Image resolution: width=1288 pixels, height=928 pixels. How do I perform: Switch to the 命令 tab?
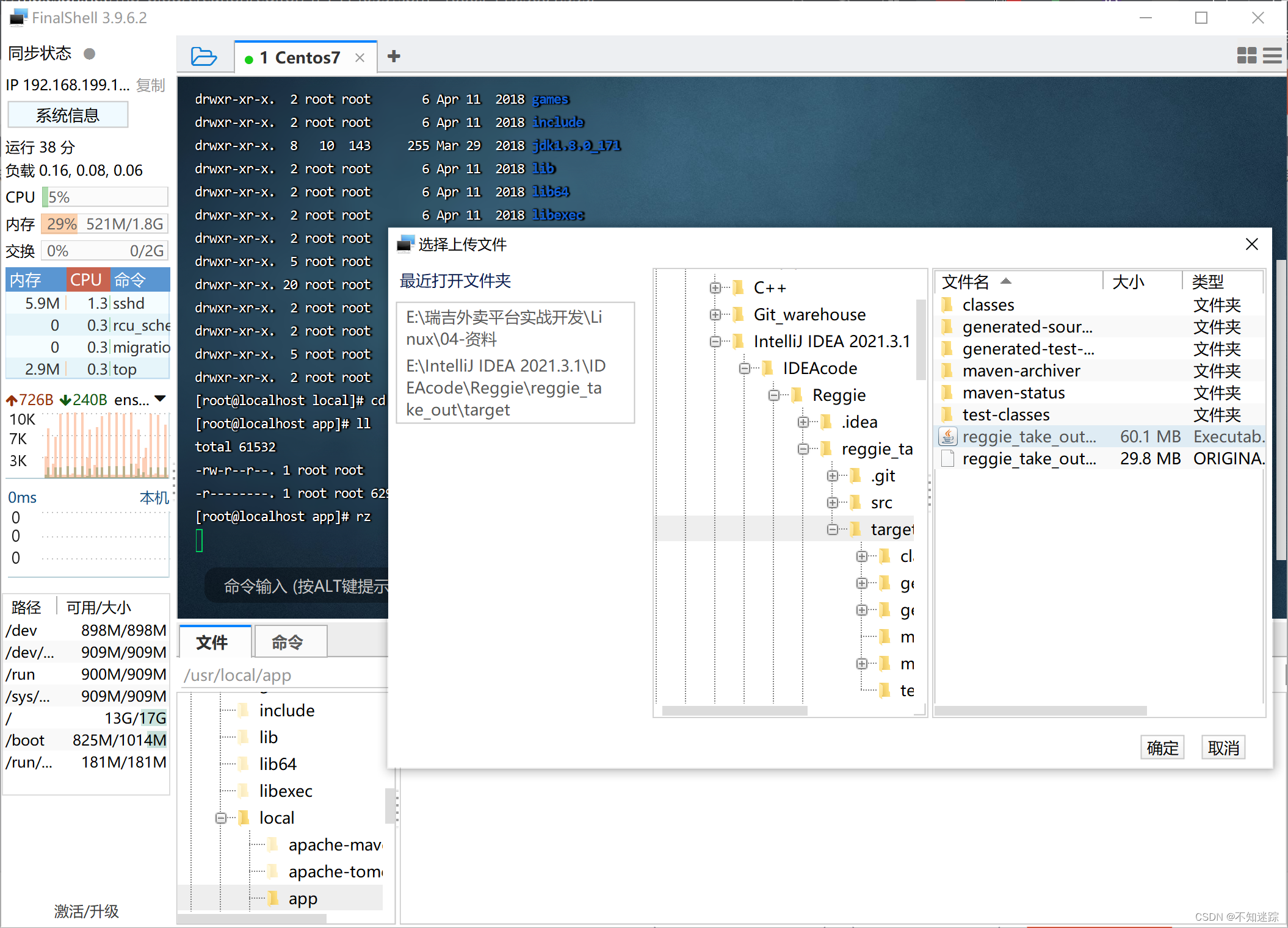point(289,641)
